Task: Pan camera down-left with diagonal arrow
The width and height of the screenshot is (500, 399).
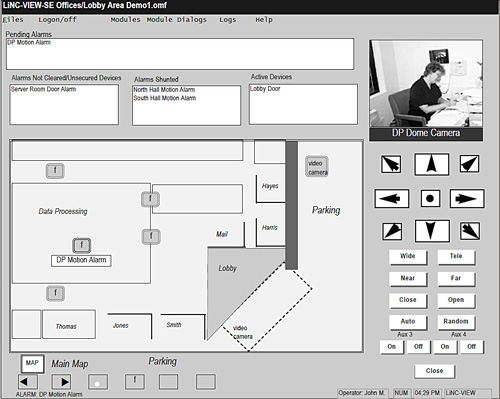Action: point(392,231)
